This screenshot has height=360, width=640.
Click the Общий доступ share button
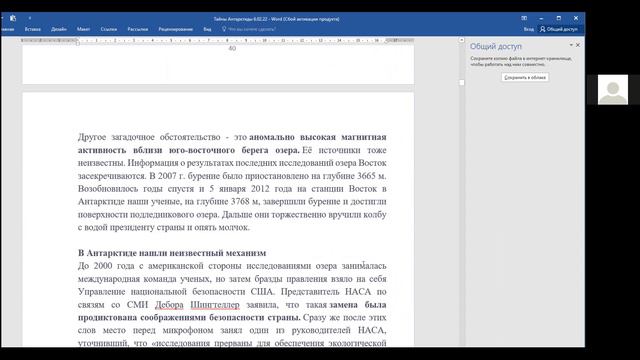[x=559, y=29]
